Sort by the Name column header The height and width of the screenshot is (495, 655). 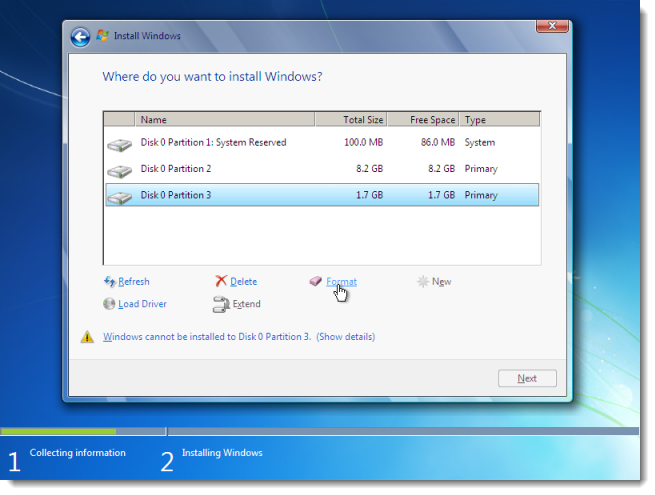click(x=225, y=119)
